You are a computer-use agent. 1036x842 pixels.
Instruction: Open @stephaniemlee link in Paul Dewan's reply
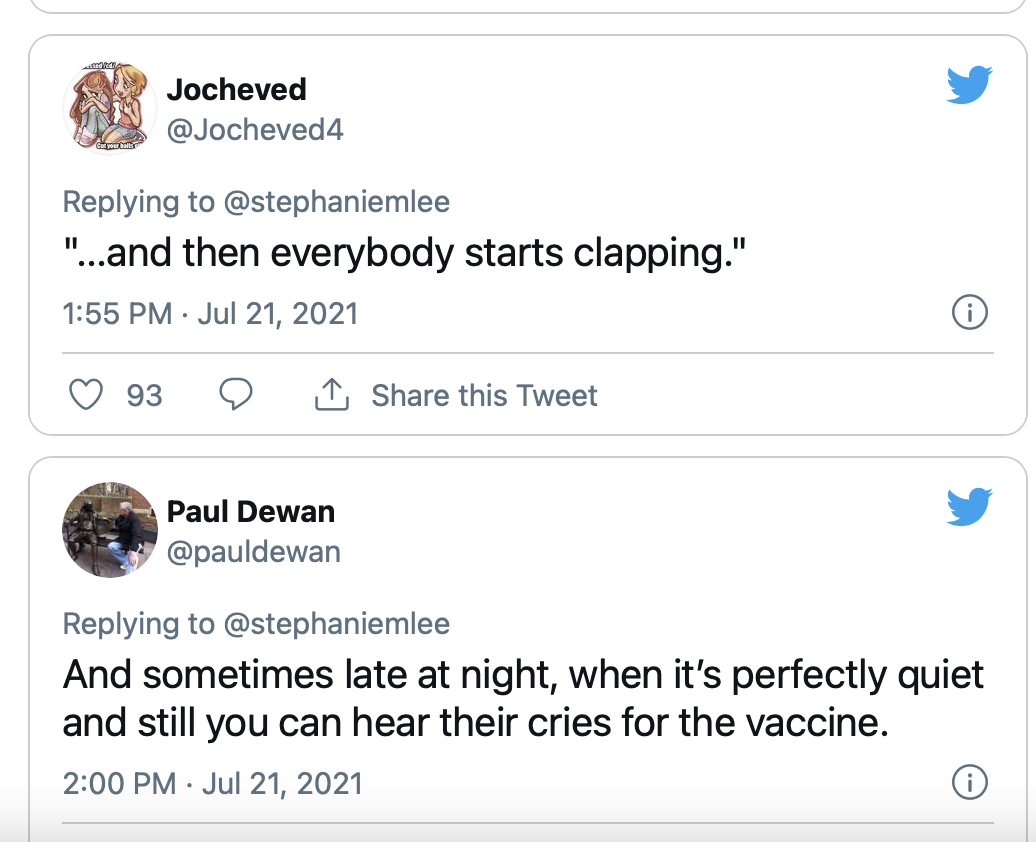pyautogui.click(x=337, y=623)
